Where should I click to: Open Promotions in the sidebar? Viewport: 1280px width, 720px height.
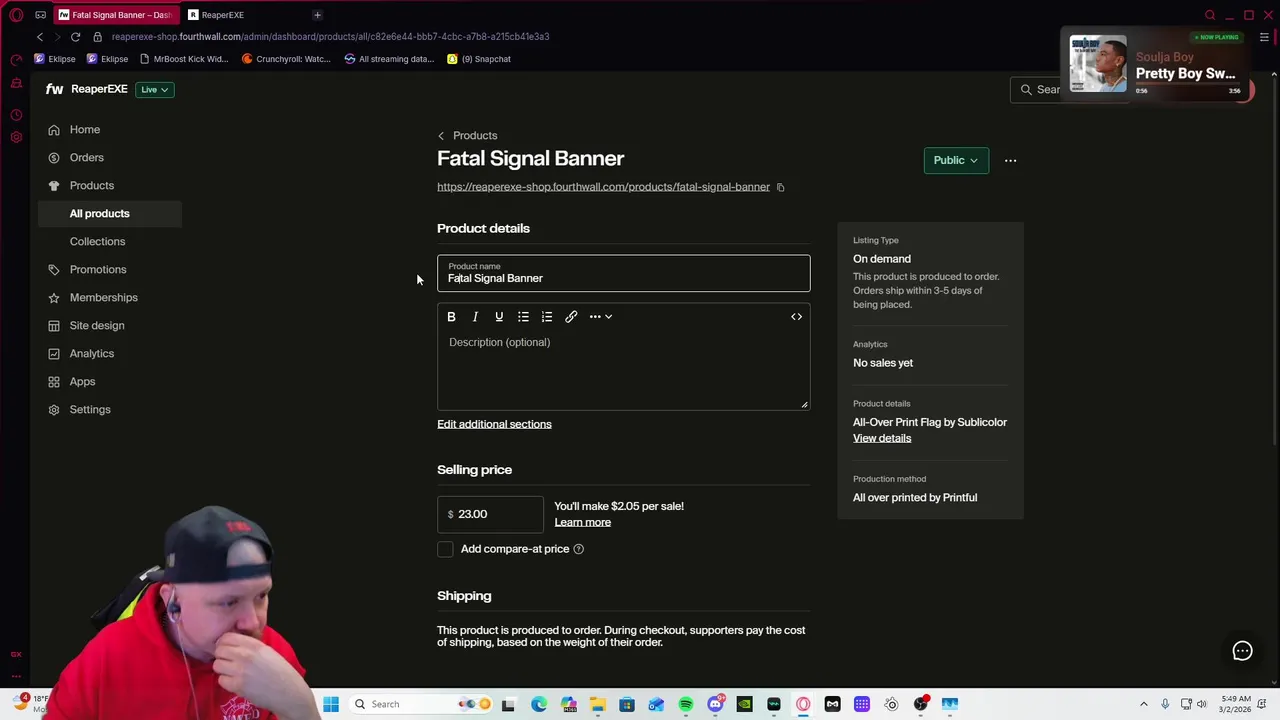98,270
